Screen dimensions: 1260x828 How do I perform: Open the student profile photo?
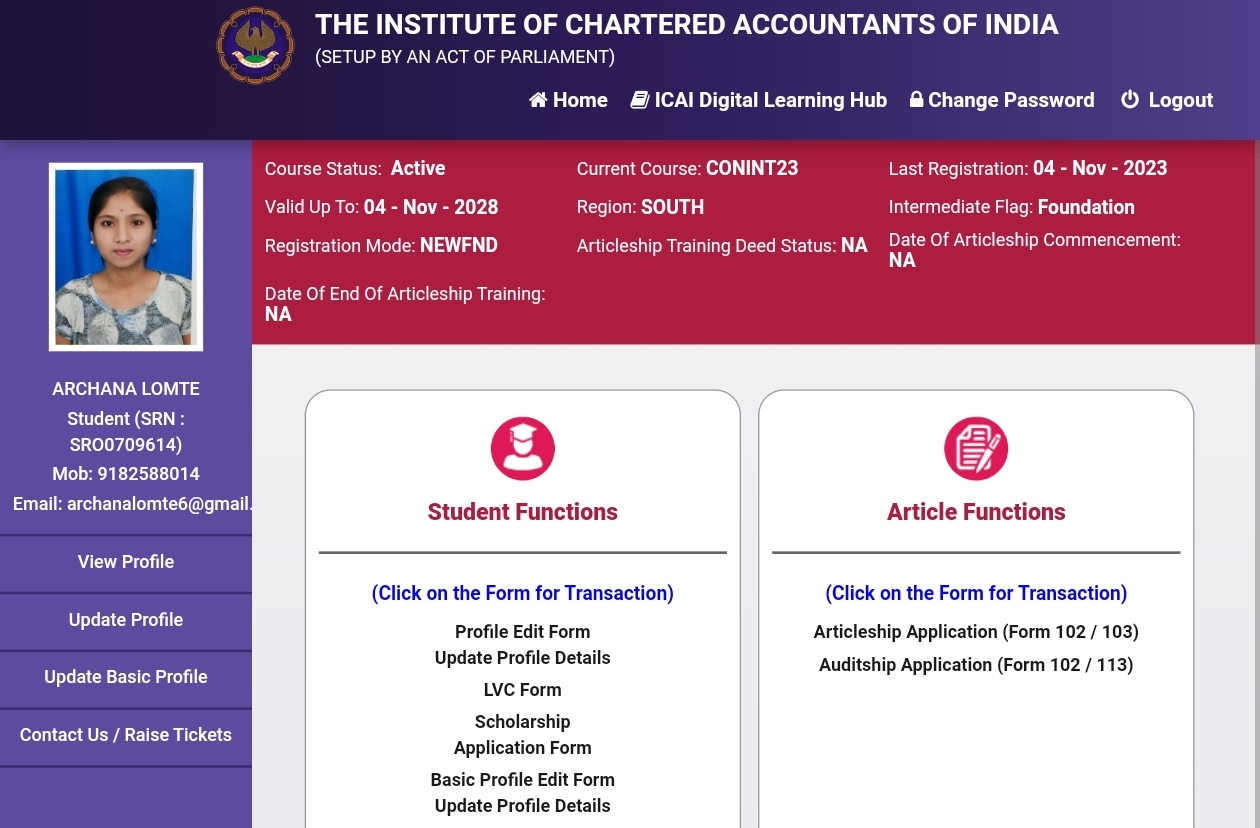tap(126, 257)
